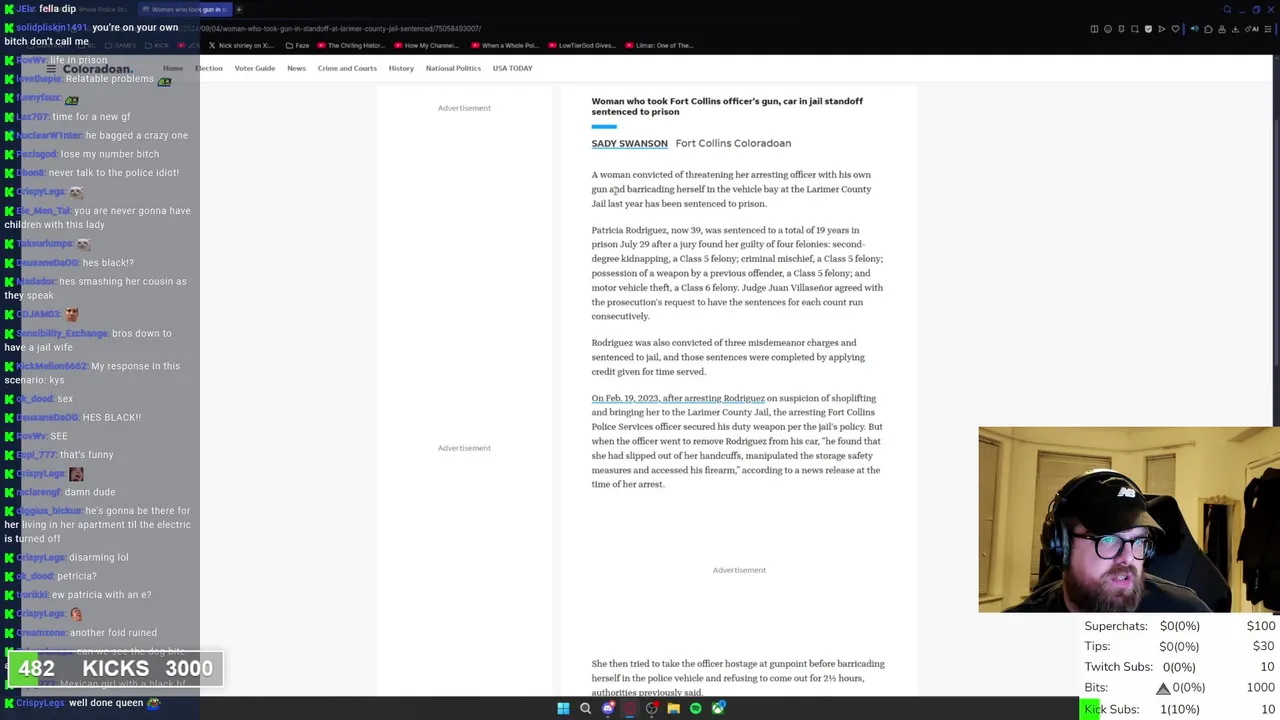The width and height of the screenshot is (1280, 720).
Task: Open the Voter Guide nav item
Action: pyautogui.click(x=254, y=68)
